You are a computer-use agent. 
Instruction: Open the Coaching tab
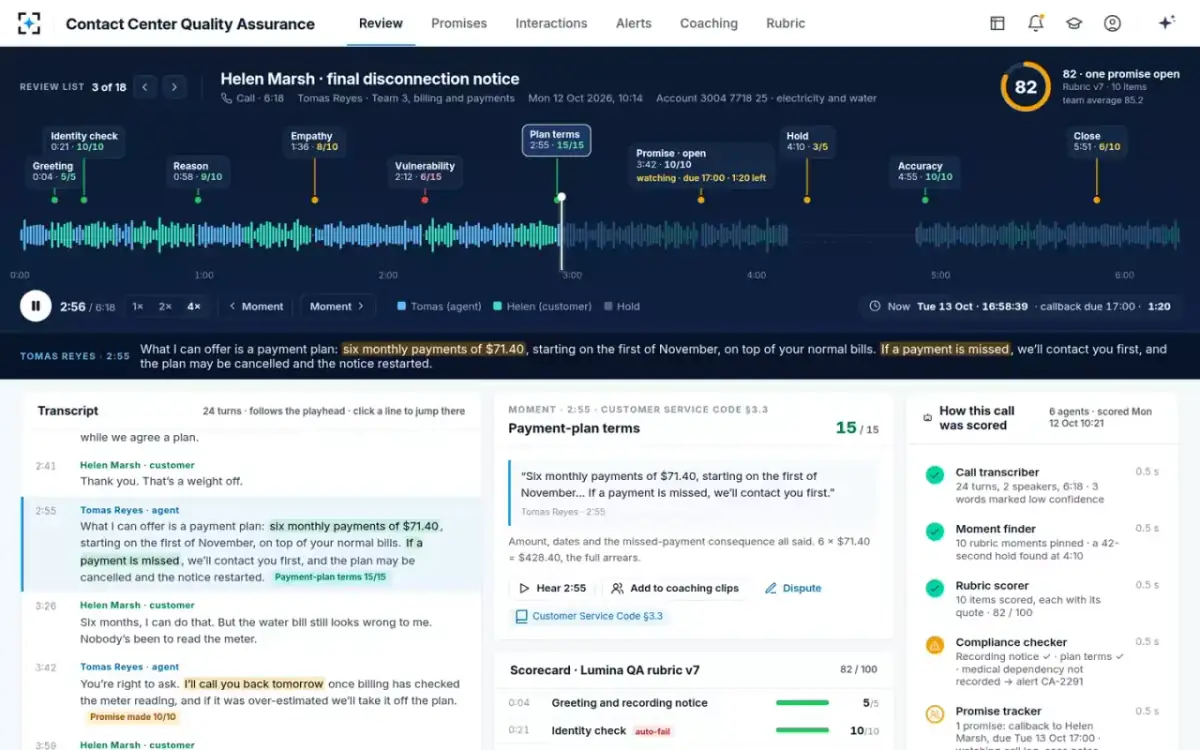pos(709,23)
